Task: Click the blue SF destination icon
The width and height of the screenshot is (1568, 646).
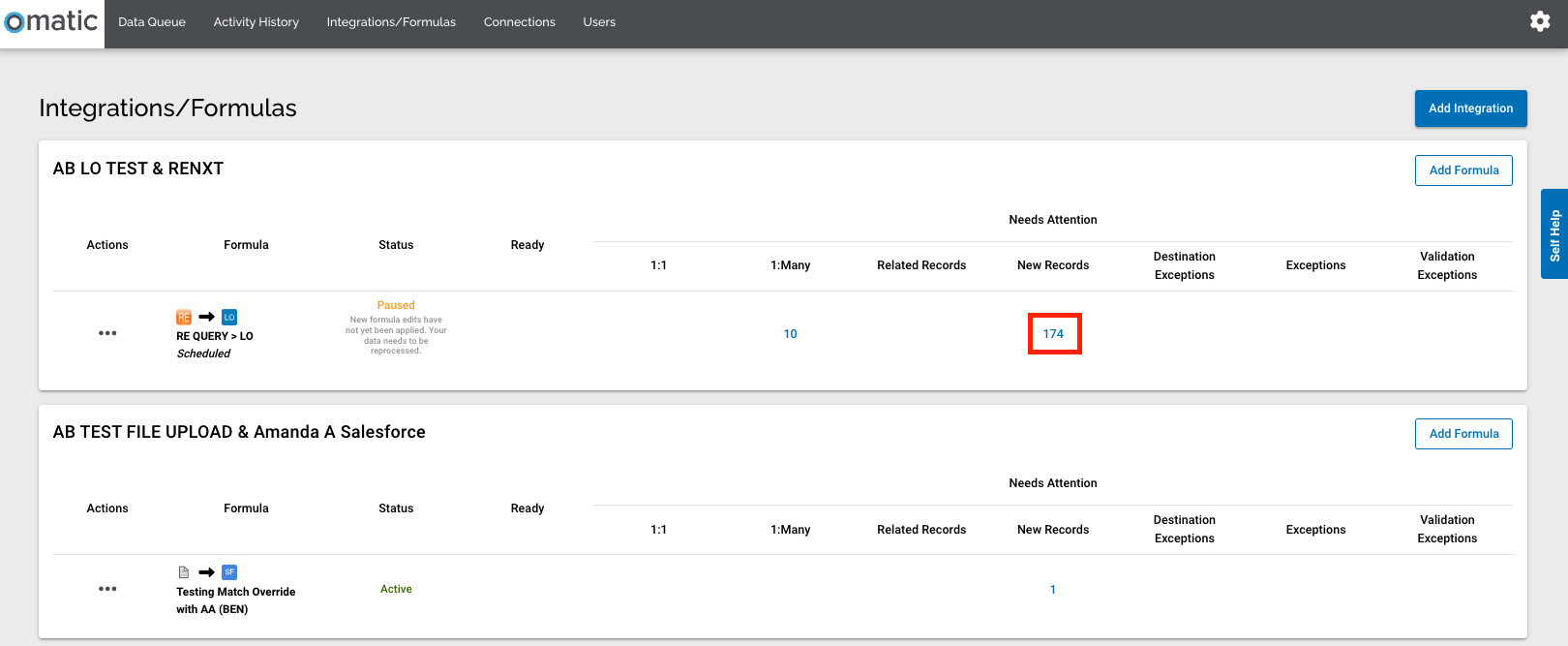Action: click(229, 572)
